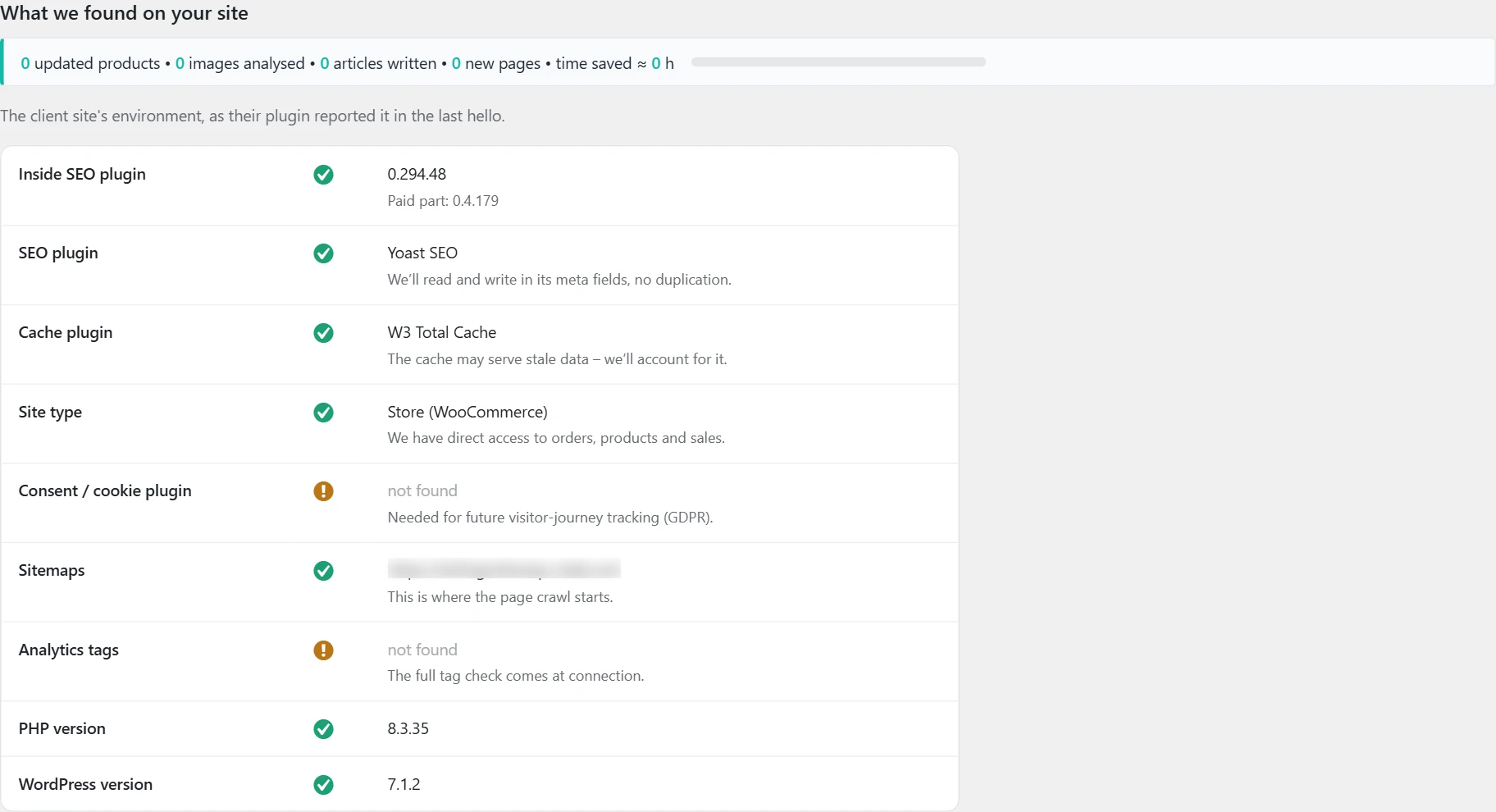Click the 'WordPress version' row label
This screenshot has height=812, width=1496.
coord(85,784)
